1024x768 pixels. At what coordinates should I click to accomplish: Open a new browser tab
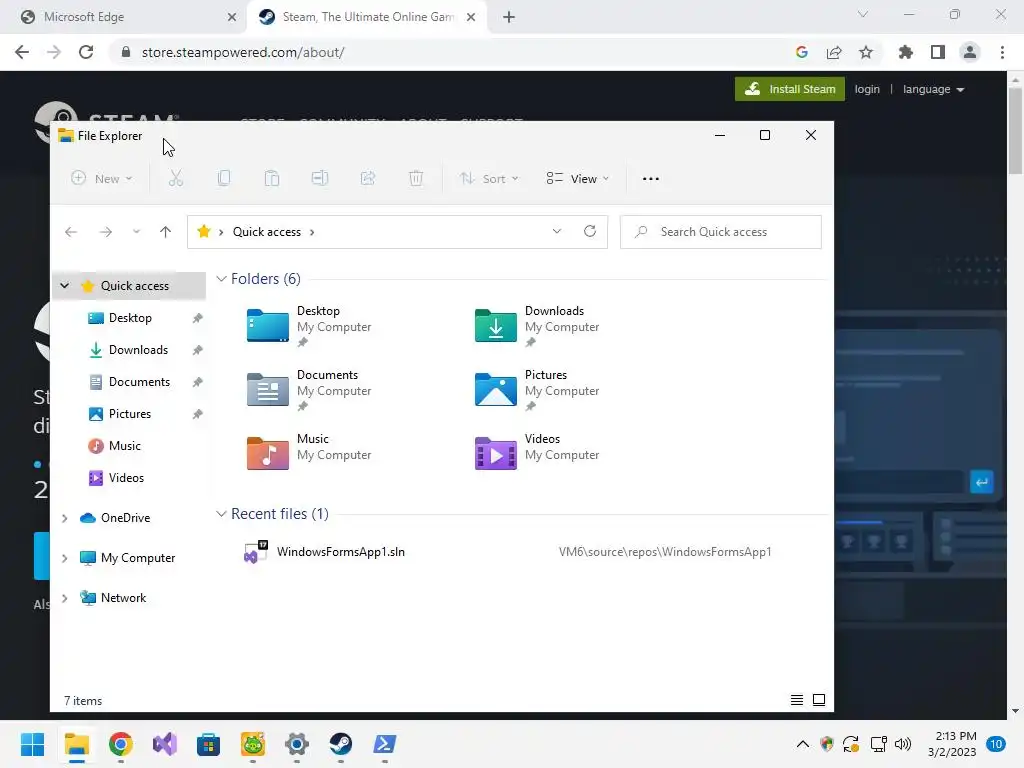point(509,17)
